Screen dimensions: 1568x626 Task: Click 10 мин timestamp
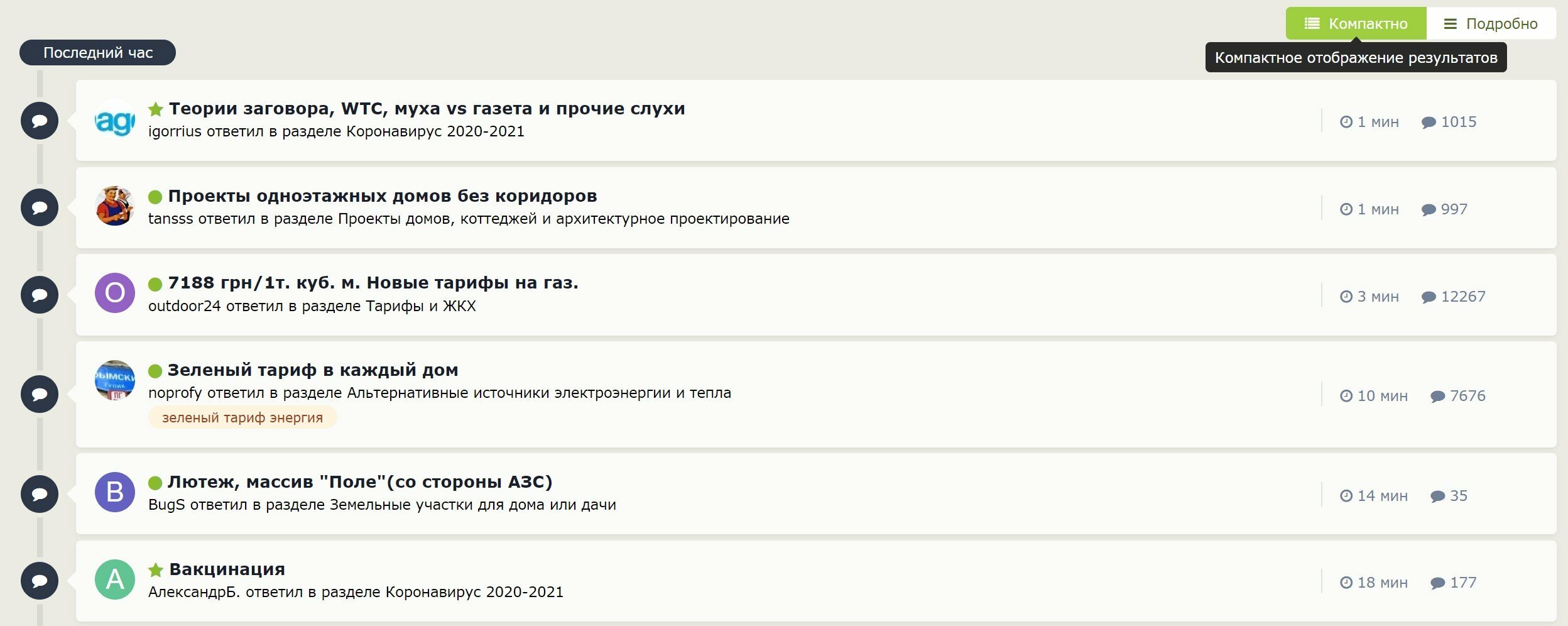1374,396
